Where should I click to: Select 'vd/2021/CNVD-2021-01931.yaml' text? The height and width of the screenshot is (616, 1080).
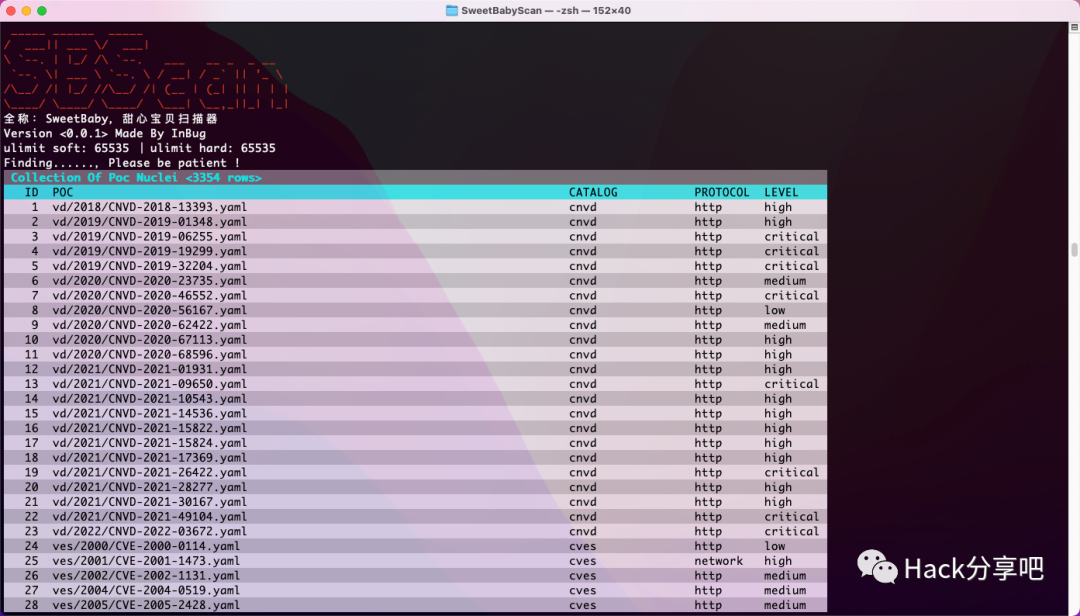[x=149, y=369]
